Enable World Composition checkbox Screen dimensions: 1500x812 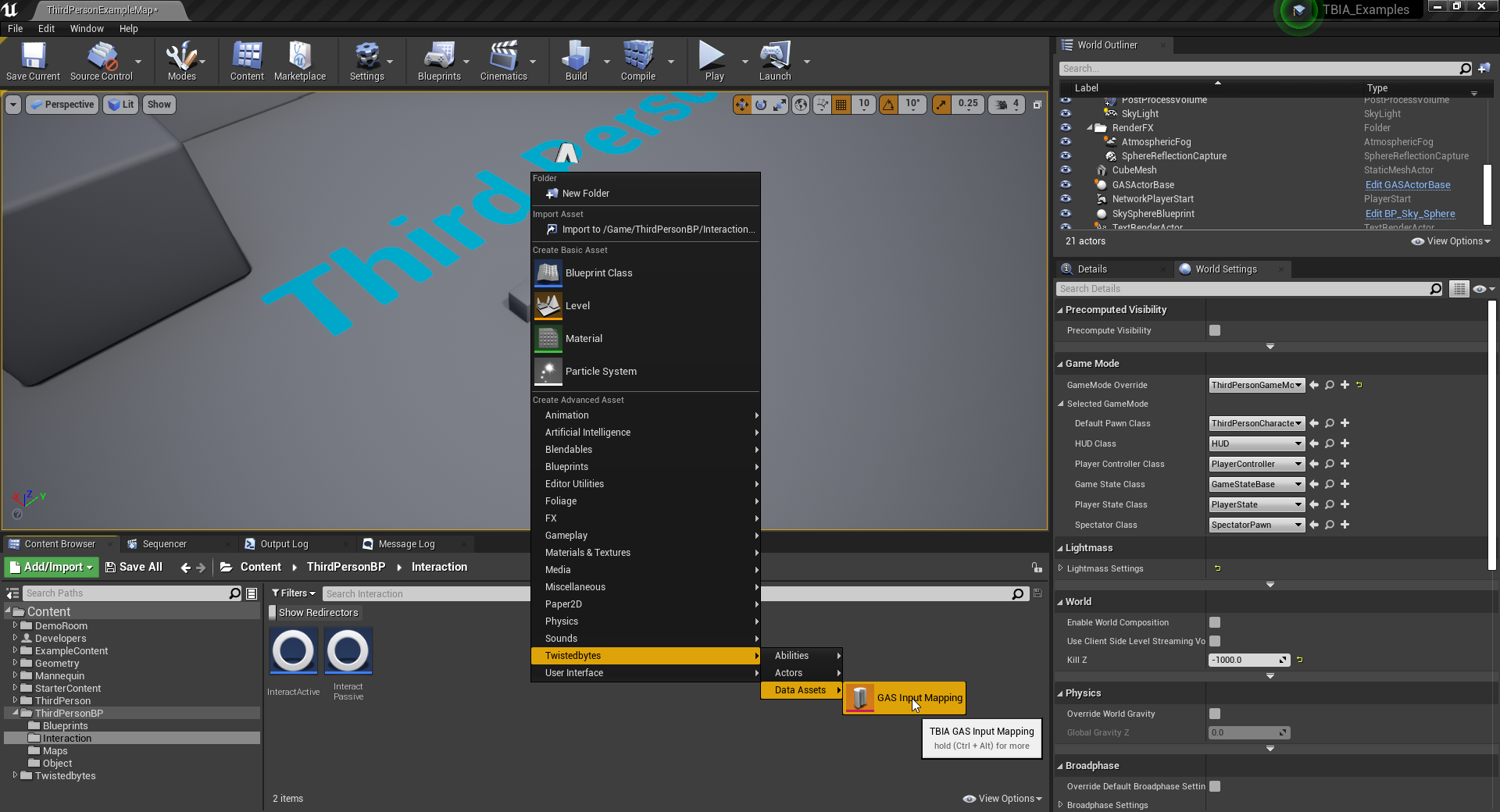[x=1215, y=622]
